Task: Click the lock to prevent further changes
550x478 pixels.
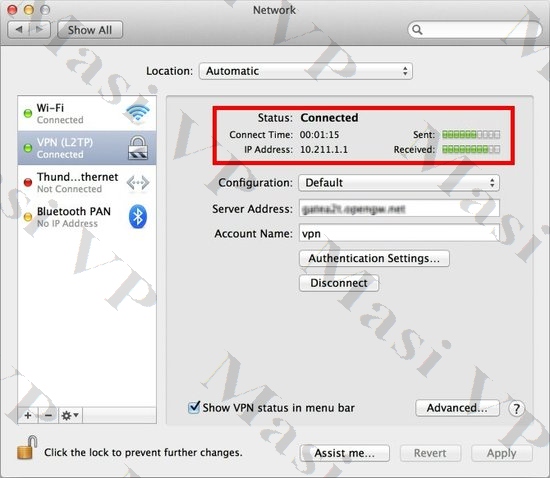Action: point(27,448)
